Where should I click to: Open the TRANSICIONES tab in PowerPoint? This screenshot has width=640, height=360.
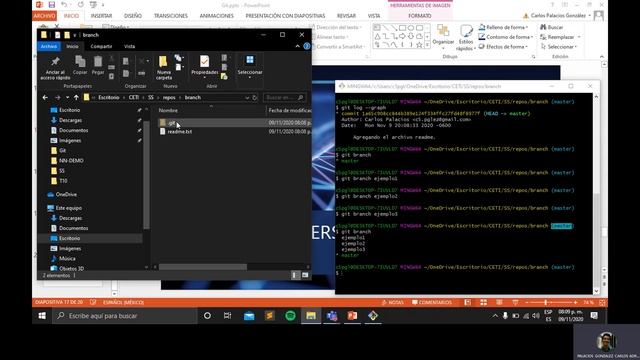[x=171, y=16]
